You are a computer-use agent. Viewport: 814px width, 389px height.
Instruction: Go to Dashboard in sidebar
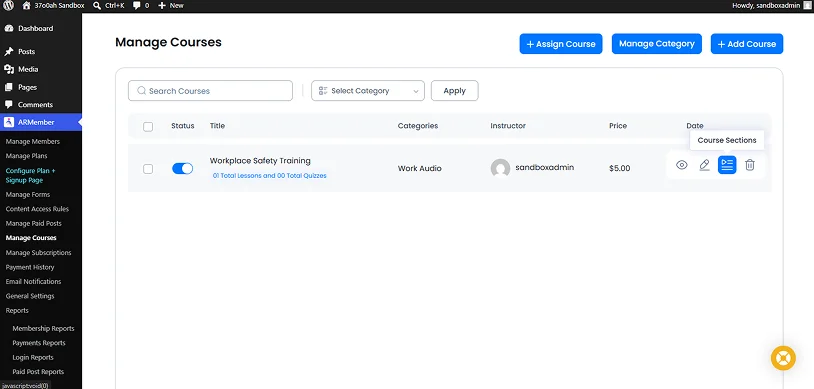[35, 29]
